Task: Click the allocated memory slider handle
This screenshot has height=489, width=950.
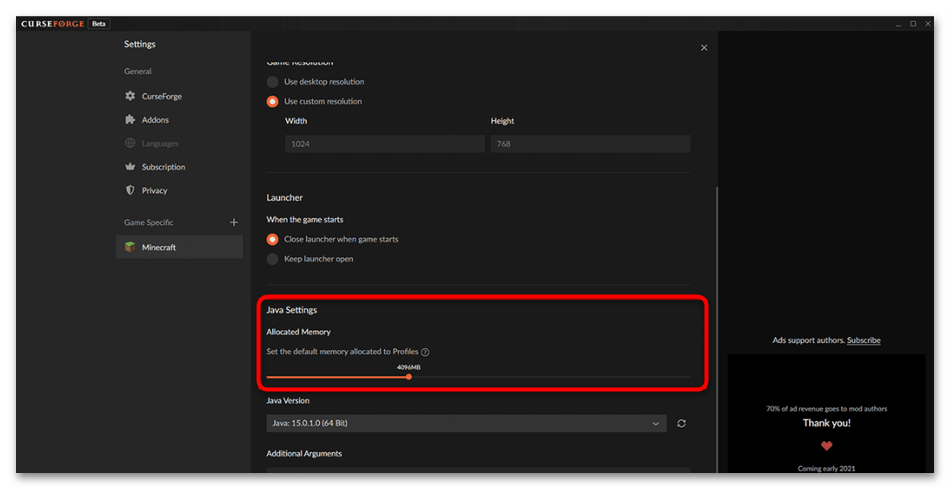Action: click(x=409, y=377)
